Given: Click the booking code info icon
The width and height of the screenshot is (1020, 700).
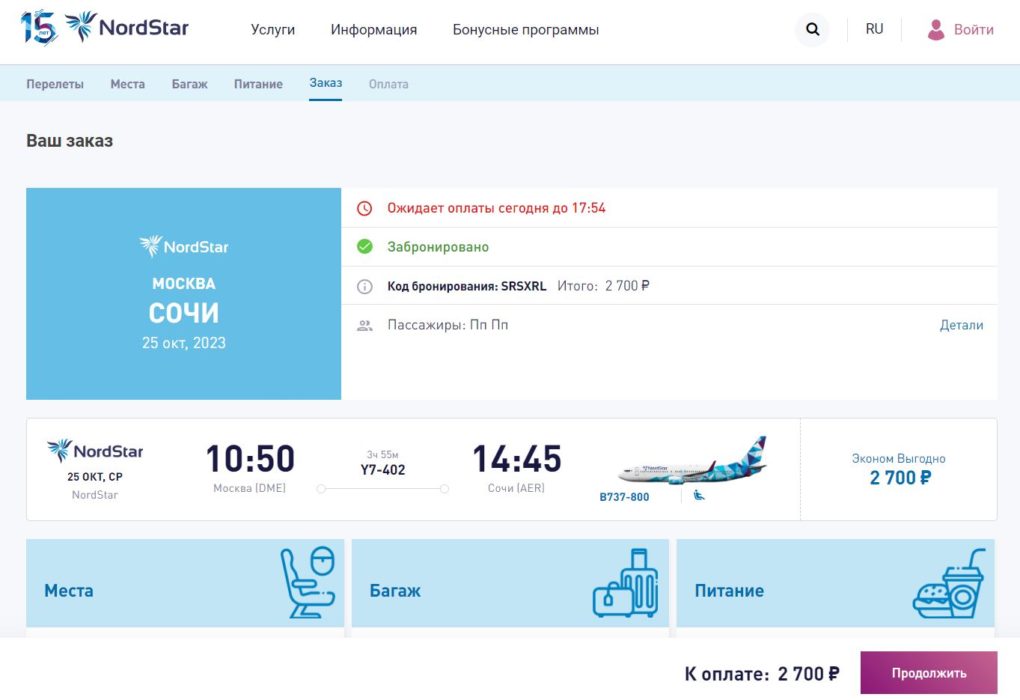Looking at the screenshot, I should [365, 286].
